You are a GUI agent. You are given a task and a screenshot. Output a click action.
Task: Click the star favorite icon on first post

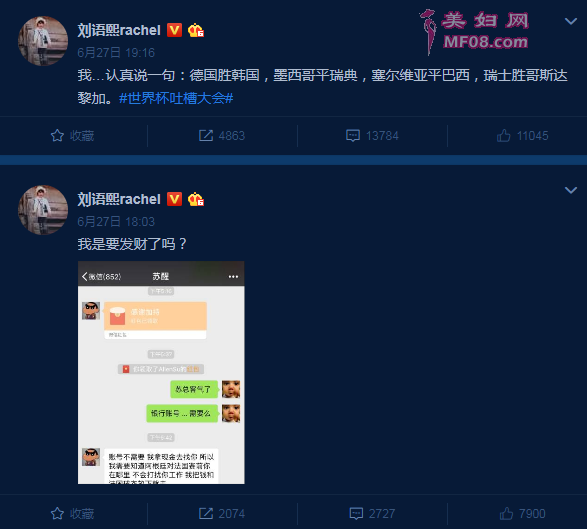point(57,136)
